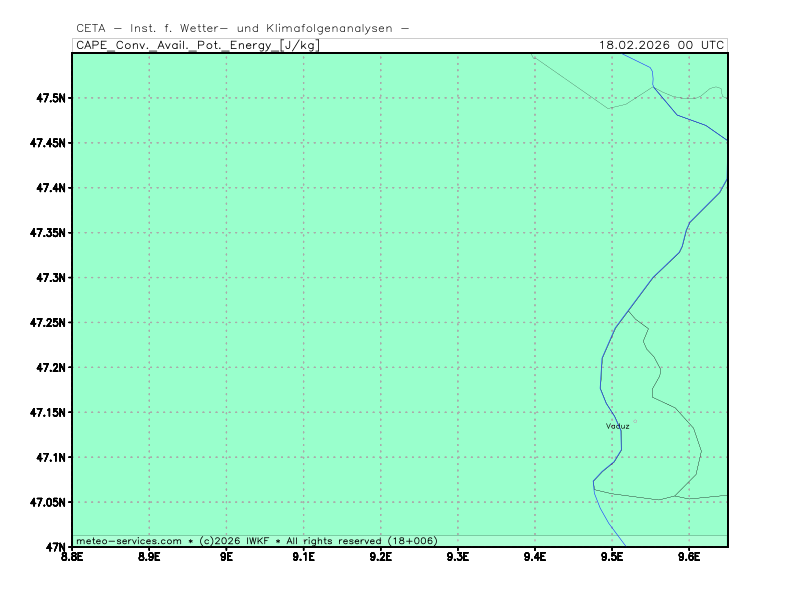800x600 pixels.
Task: Click the 9.1E longitude axis label
Action: click(x=303, y=556)
